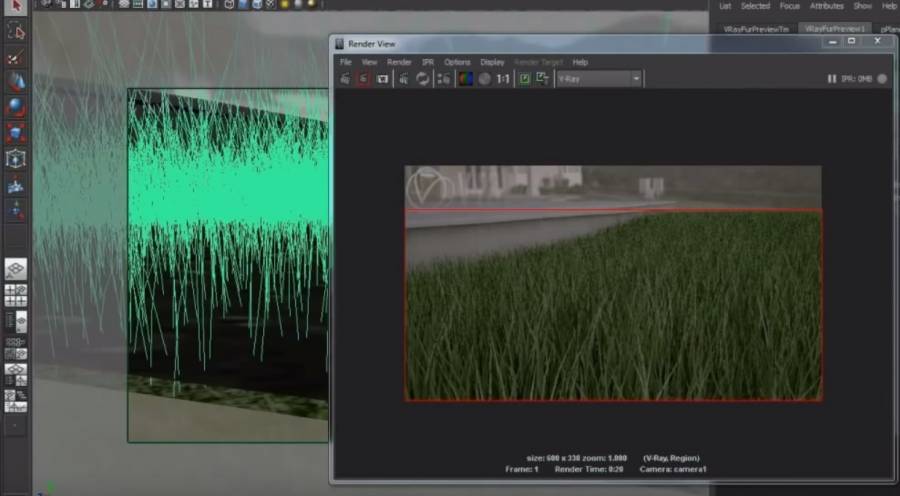
Task: Click the 'Render Time: 0:20' status text
Action: point(589,469)
